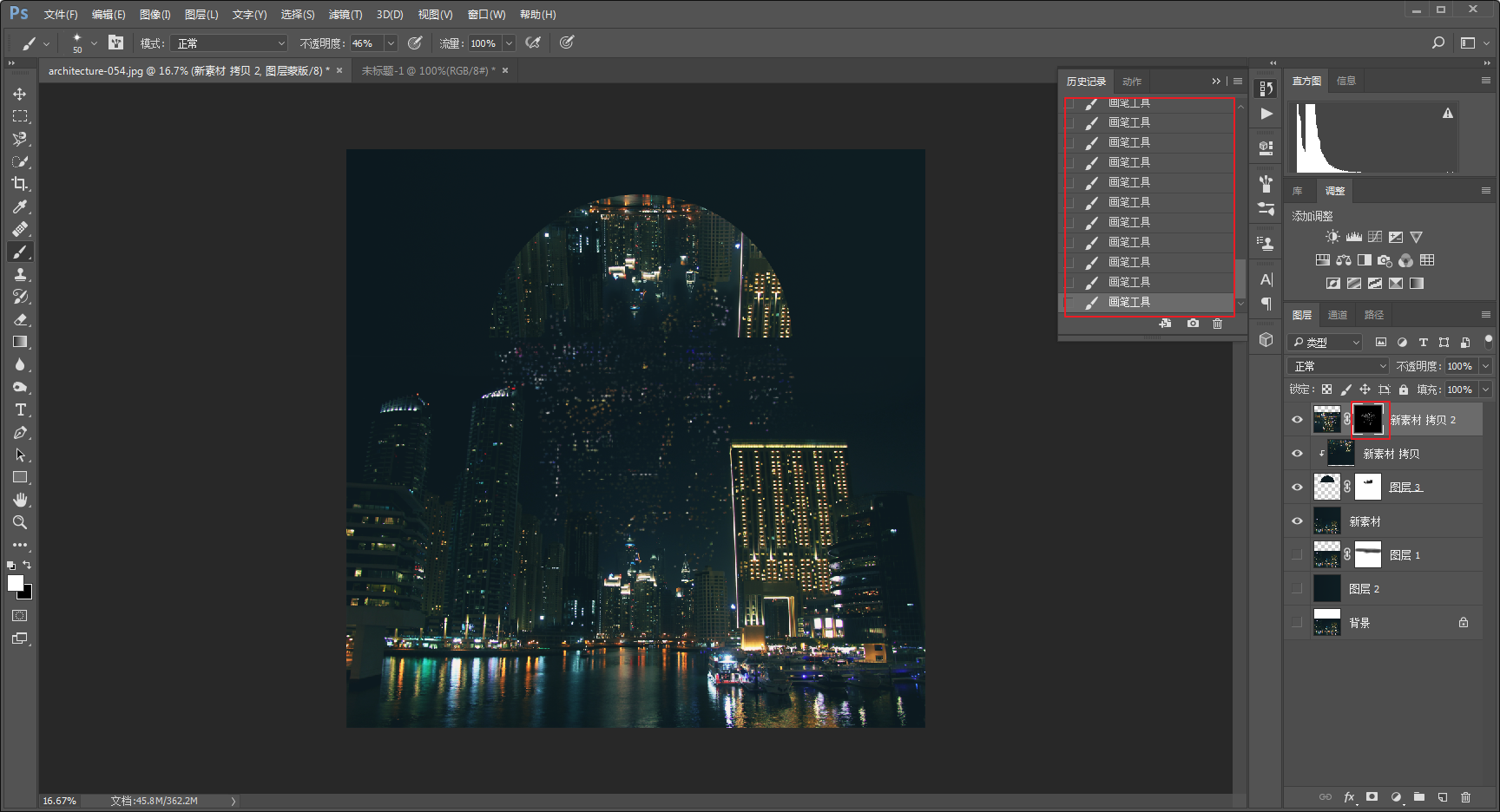The image size is (1500, 812).
Task: Open the brush 模式 dropdown
Action: coord(229,43)
